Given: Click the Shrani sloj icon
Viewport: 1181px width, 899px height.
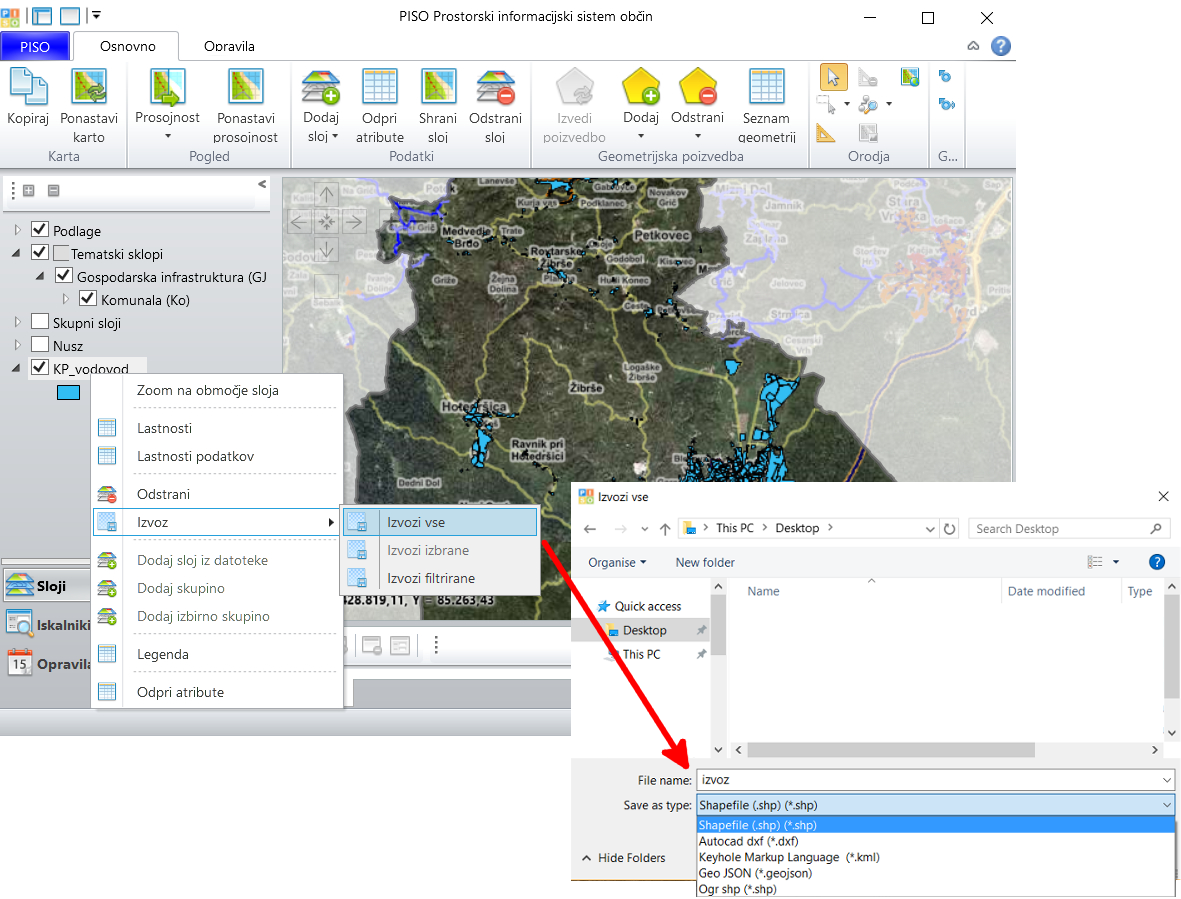Looking at the screenshot, I should (438, 87).
